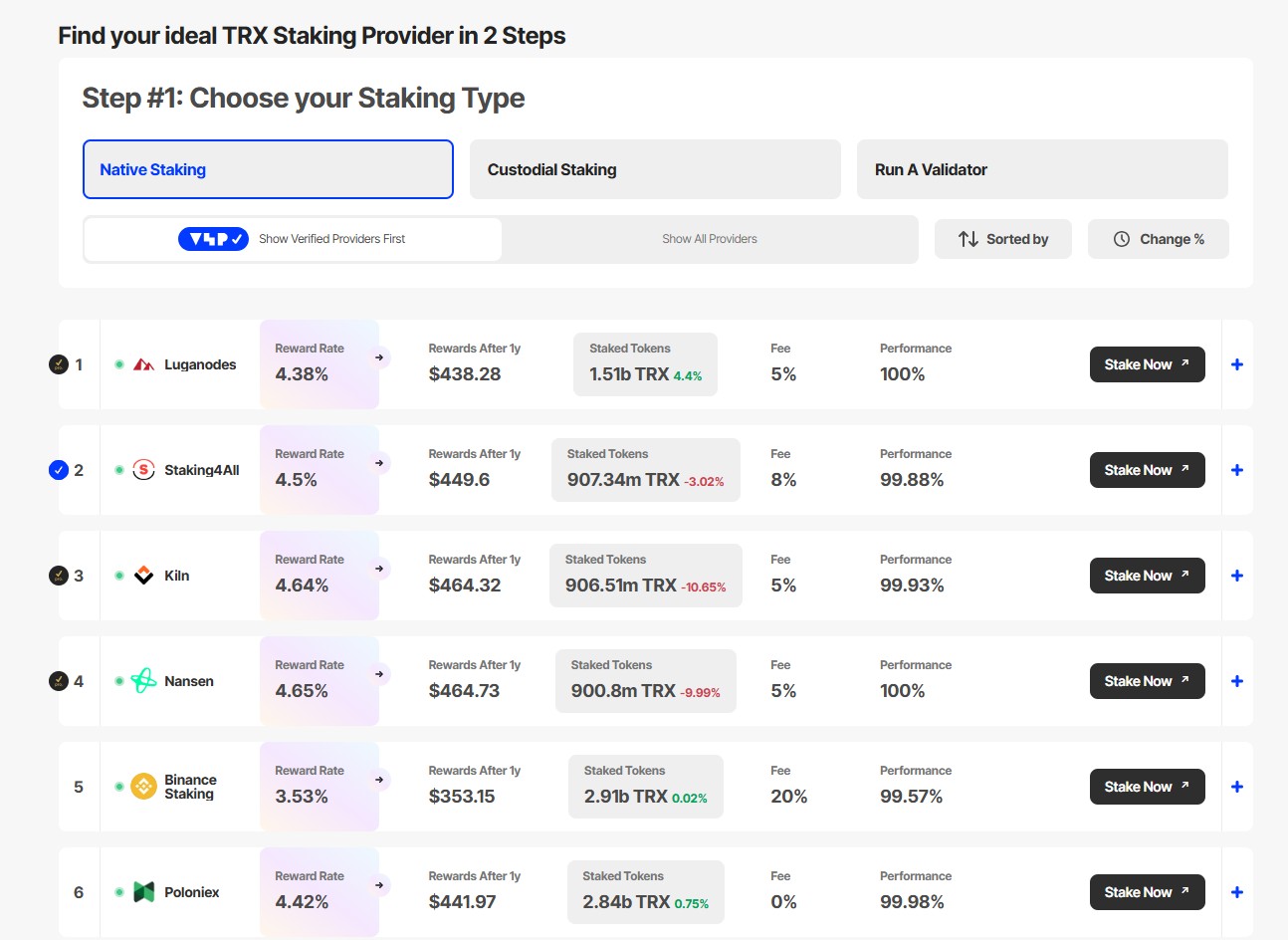
Task: Click the Binance Staking coin logo
Action: (x=143, y=787)
